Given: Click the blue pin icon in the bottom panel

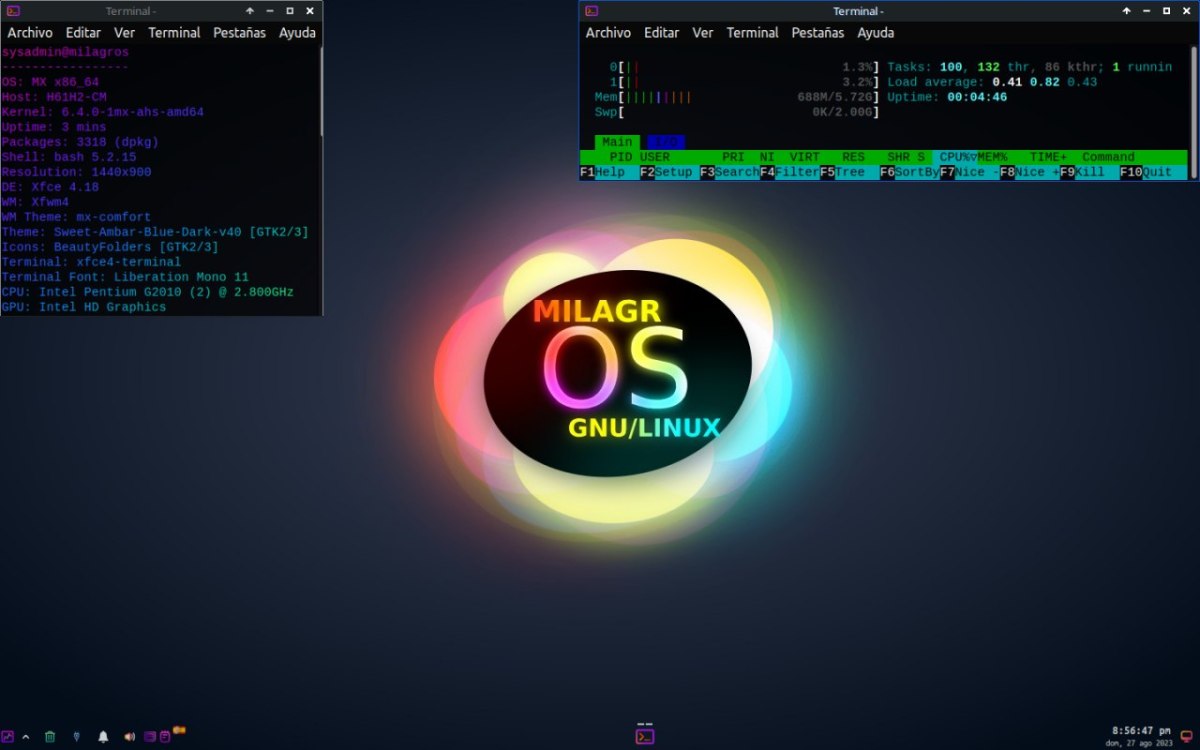Looking at the screenshot, I should click(77, 737).
